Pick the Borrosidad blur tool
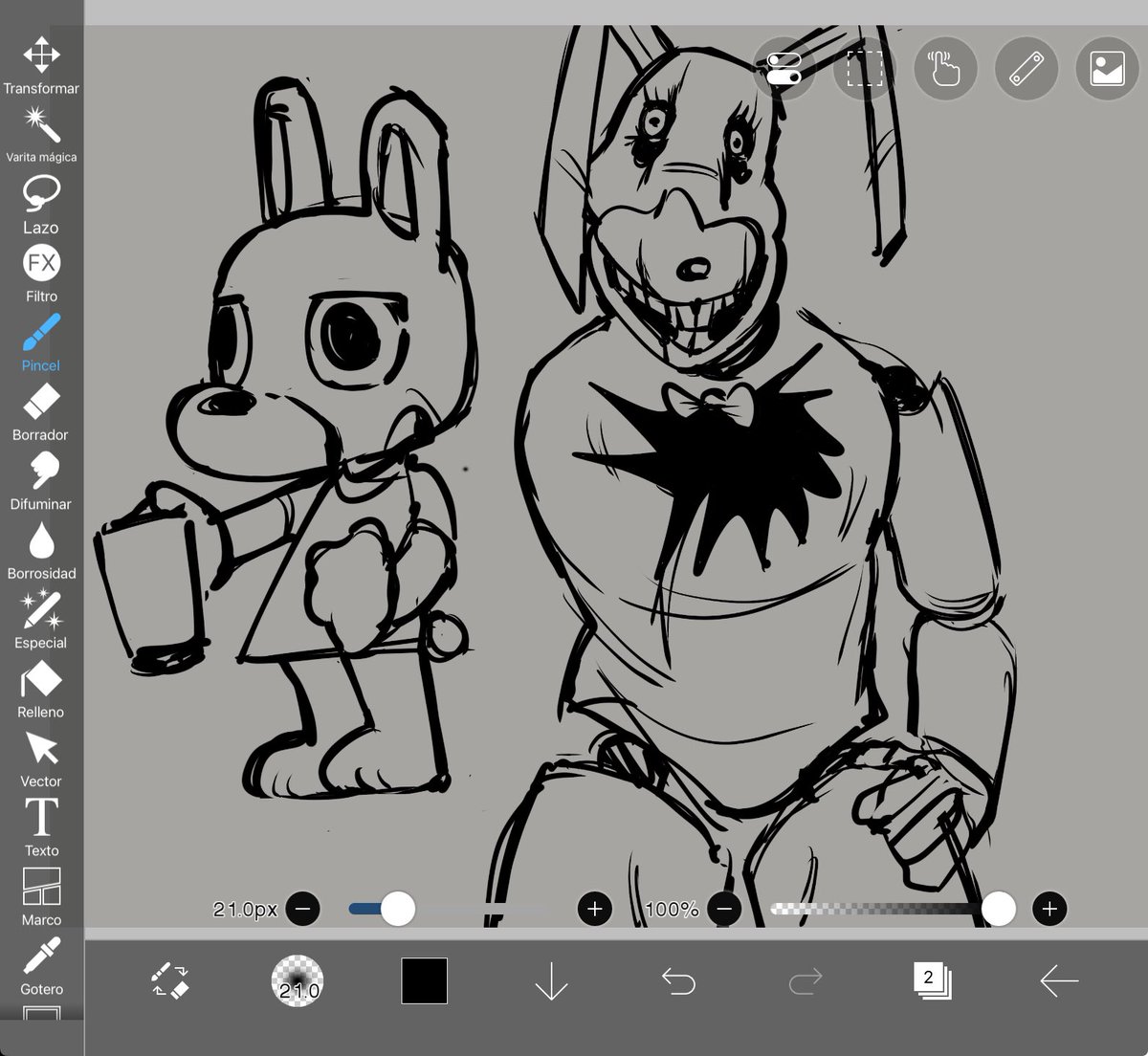Screen dimensions: 1148x1056 coord(41,551)
